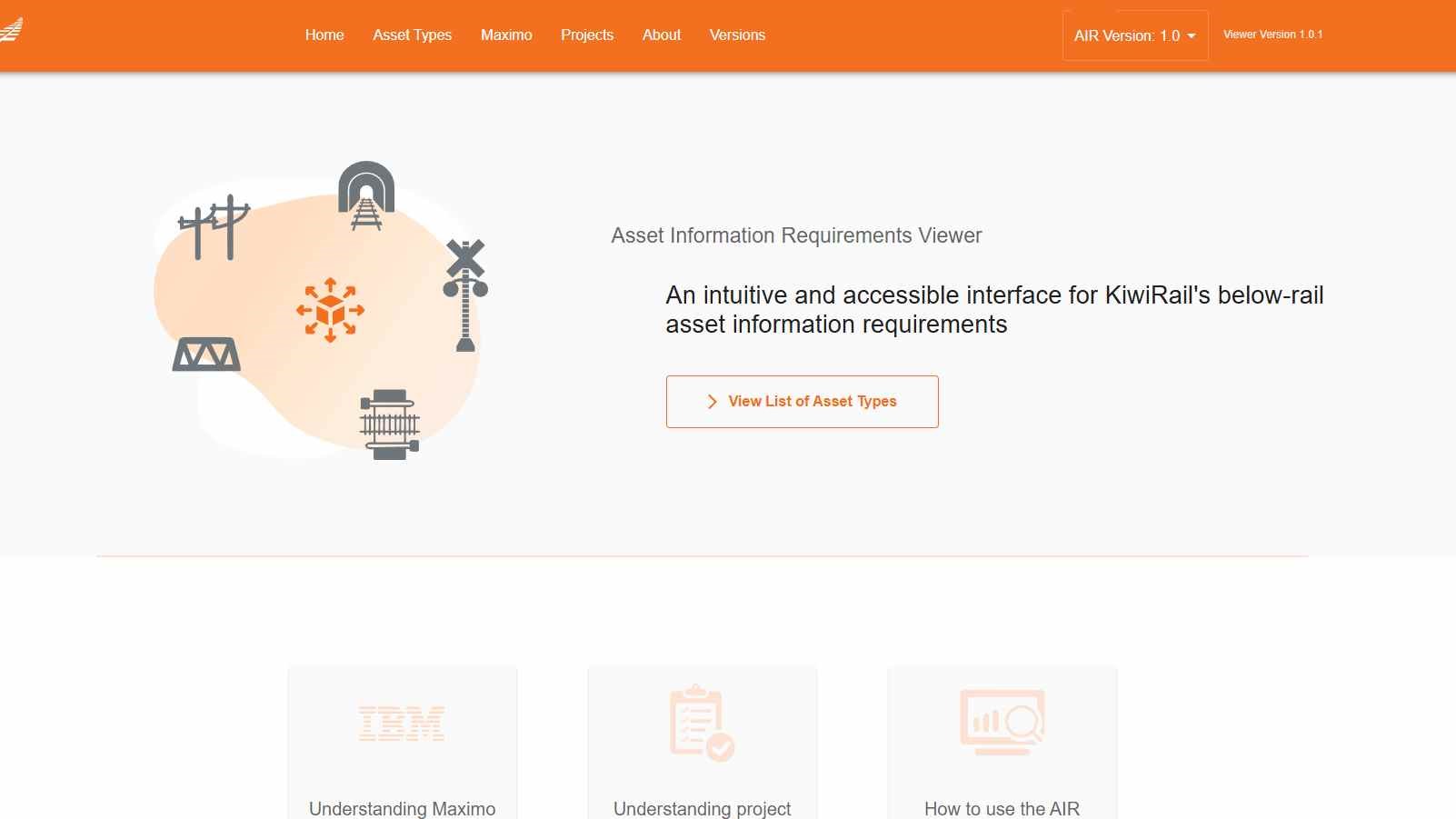Viewport: 1456px width, 819px height.
Task: Click the monitor analytics icon
Action: pyautogui.click(x=1002, y=723)
